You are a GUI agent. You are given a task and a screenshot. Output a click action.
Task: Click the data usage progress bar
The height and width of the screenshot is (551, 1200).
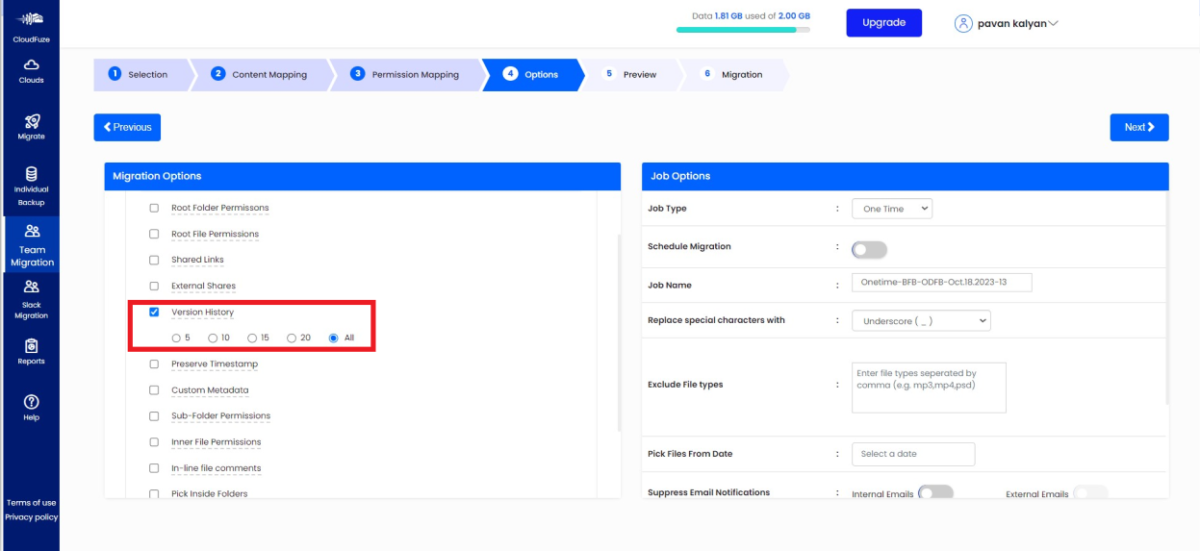point(742,30)
